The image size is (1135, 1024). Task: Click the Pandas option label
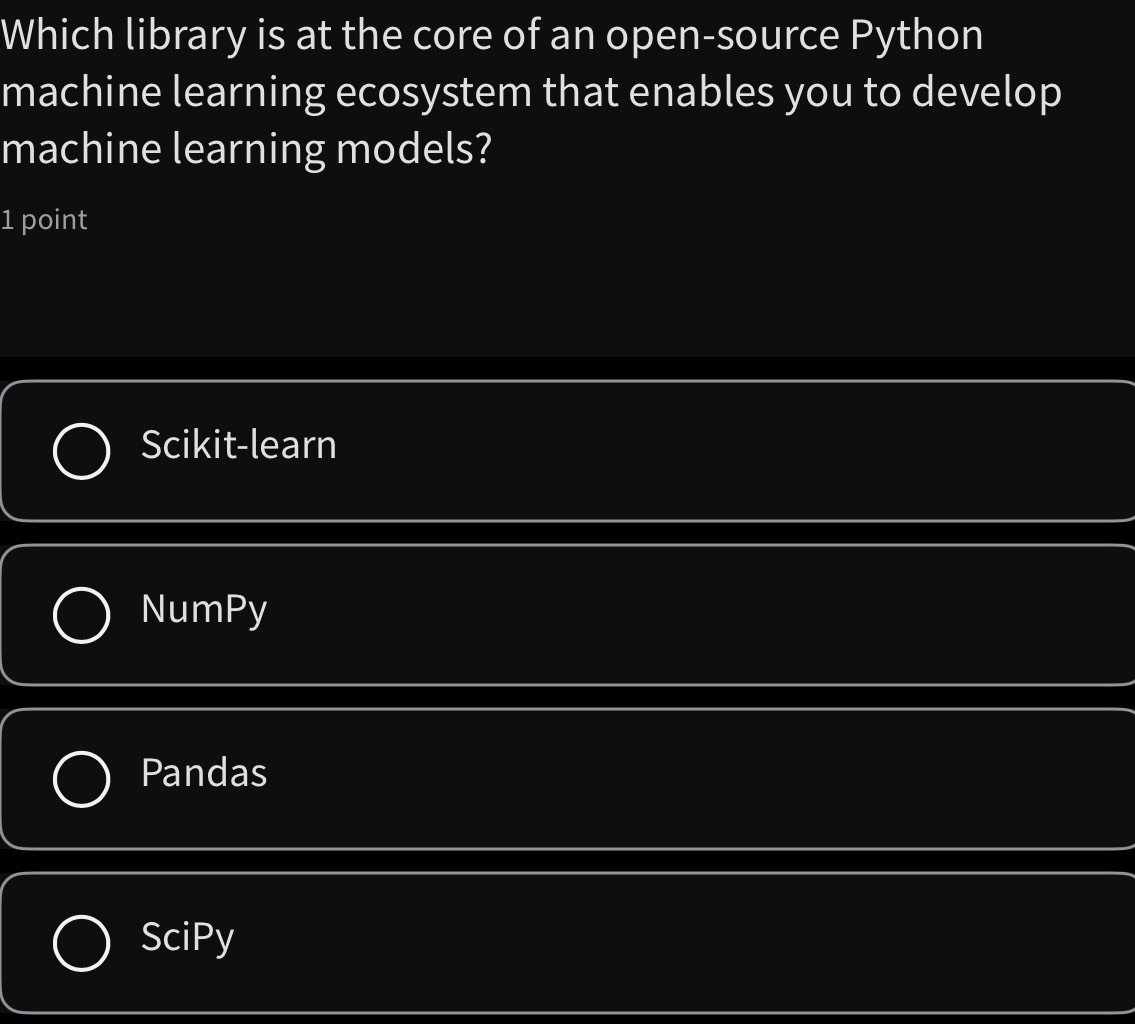[203, 772]
